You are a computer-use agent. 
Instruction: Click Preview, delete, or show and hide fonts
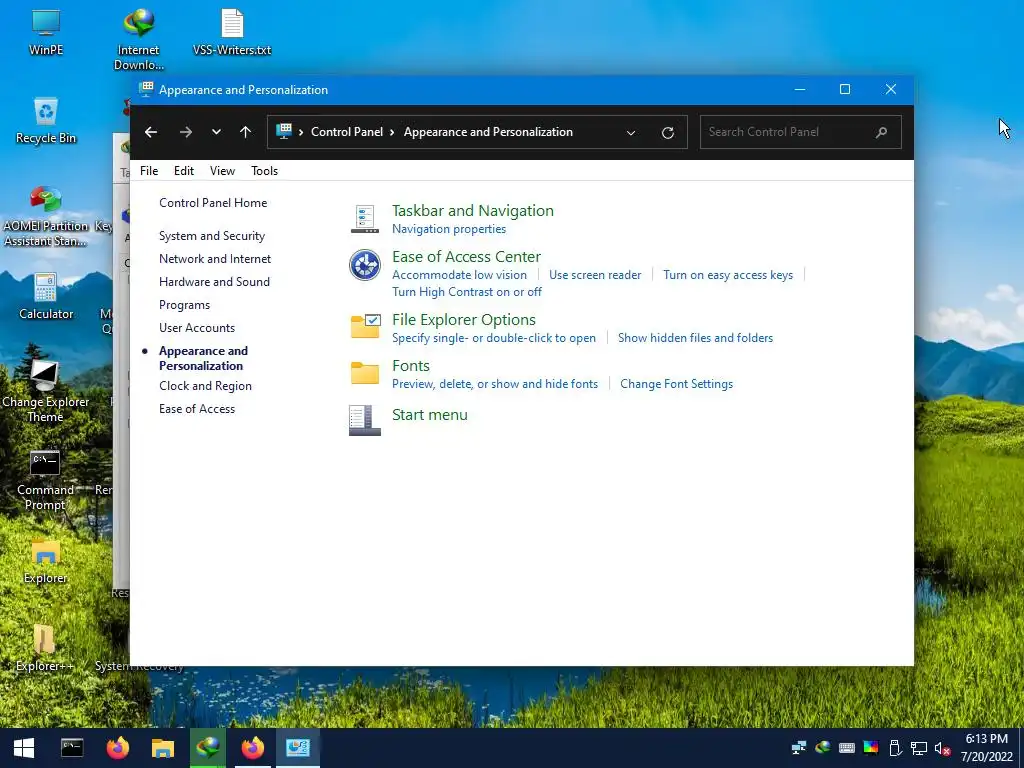(x=494, y=384)
